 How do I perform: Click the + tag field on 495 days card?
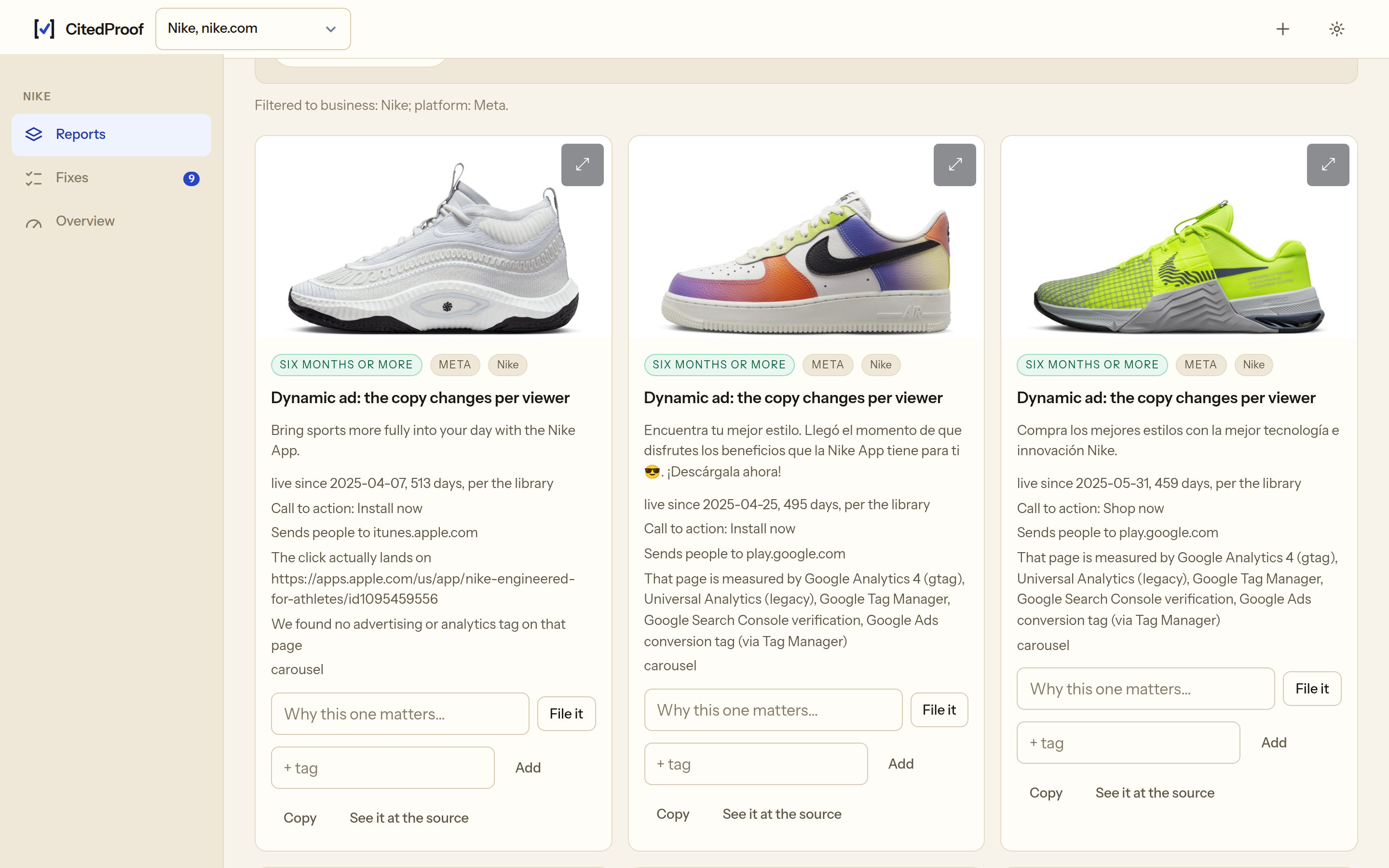click(756, 763)
